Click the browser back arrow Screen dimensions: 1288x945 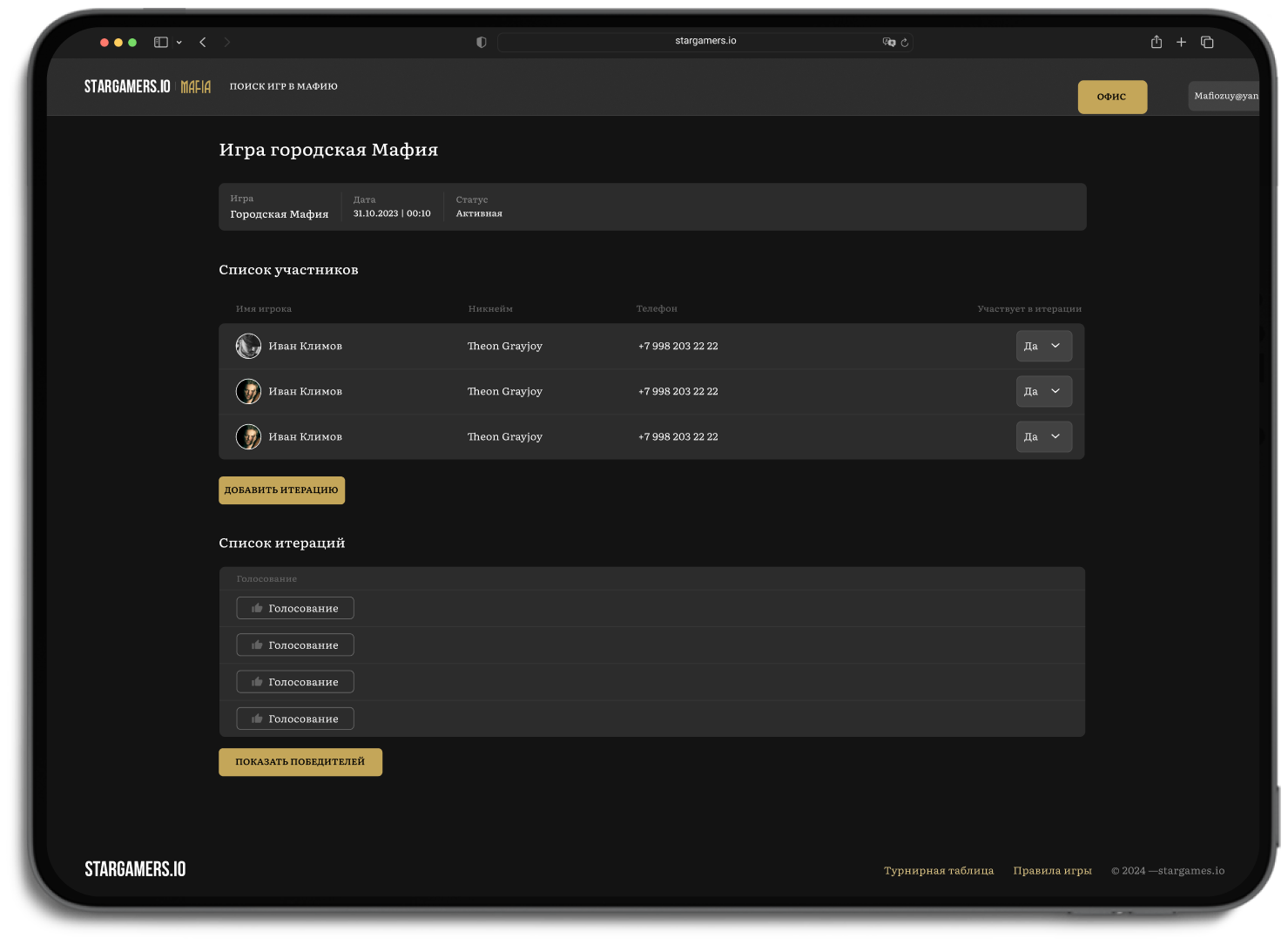(x=203, y=42)
